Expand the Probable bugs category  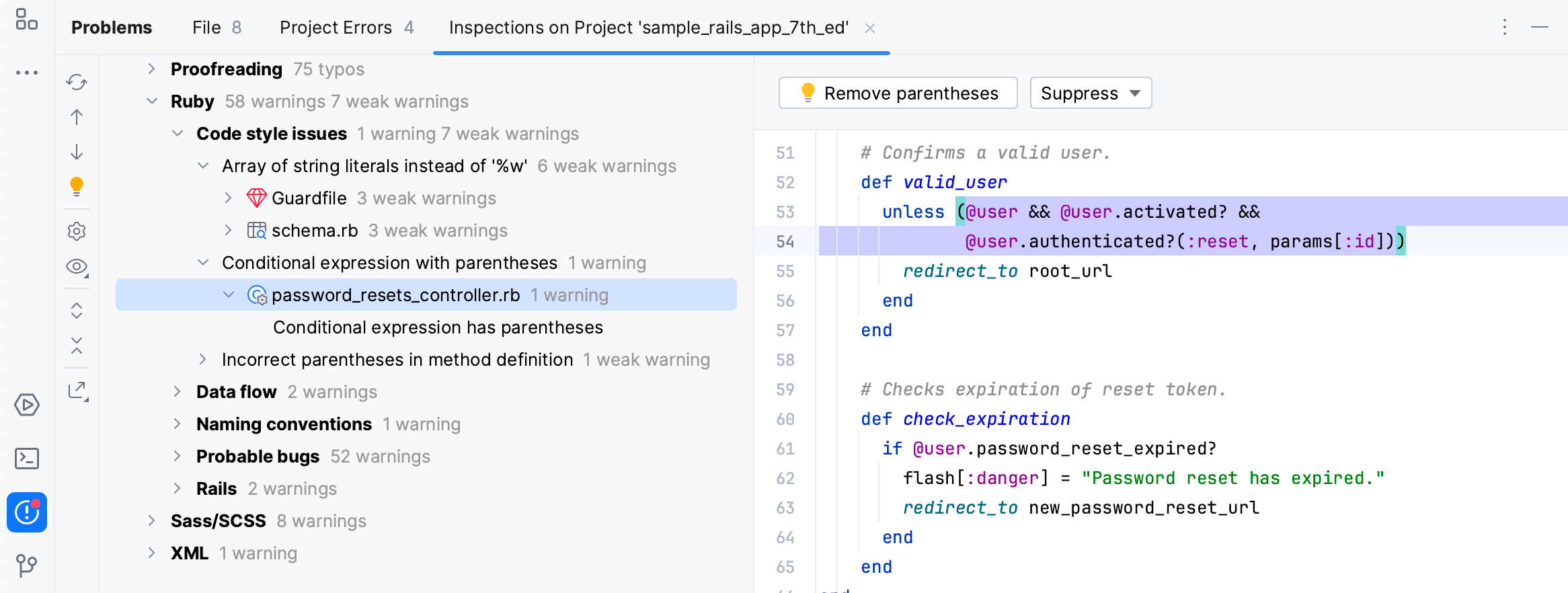178,457
